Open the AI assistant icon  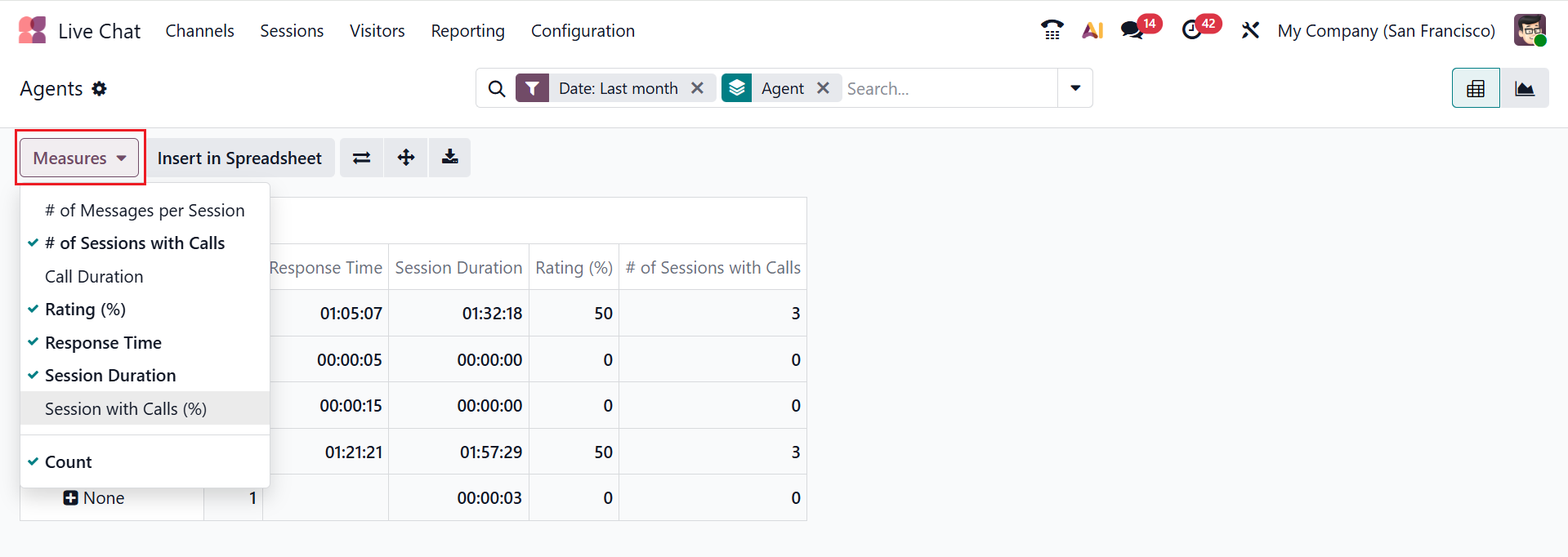(x=1092, y=30)
